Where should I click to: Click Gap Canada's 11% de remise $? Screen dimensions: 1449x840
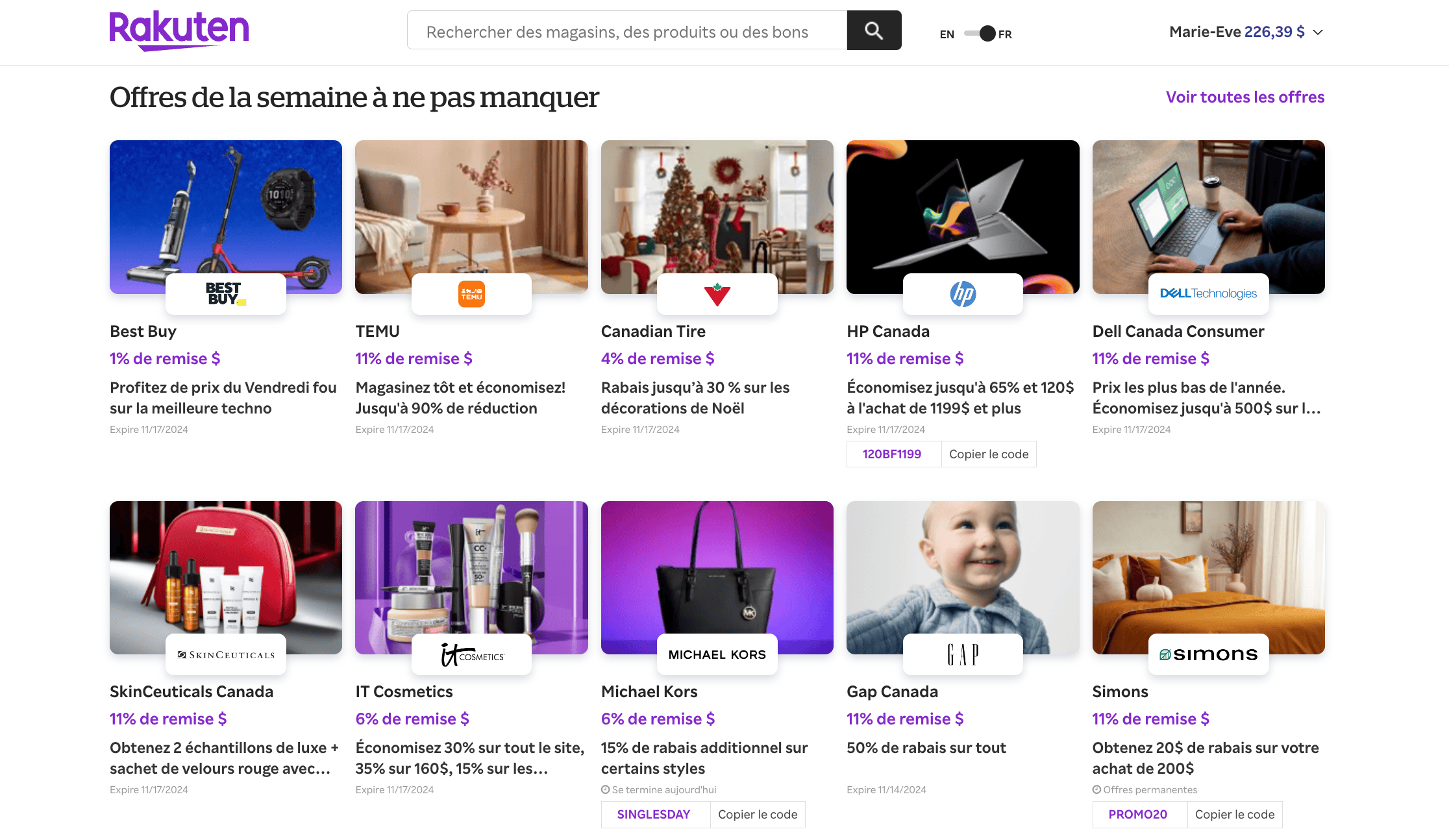click(x=905, y=719)
